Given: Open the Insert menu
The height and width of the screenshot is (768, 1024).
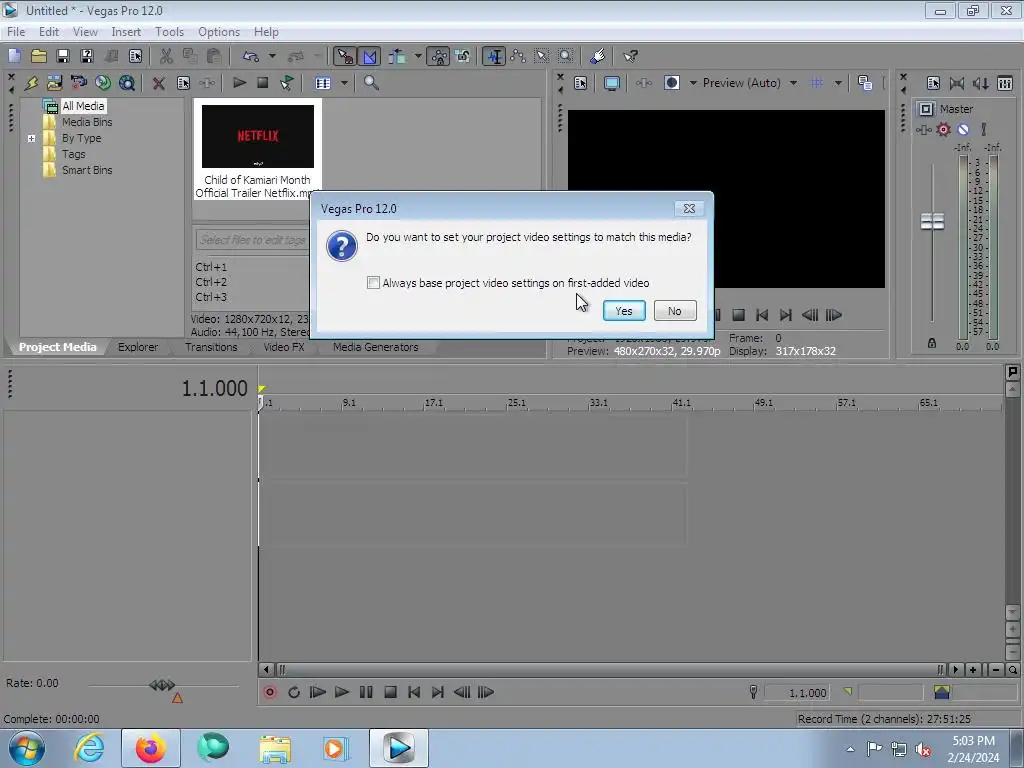Looking at the screenshot, I should click(126, 31).
